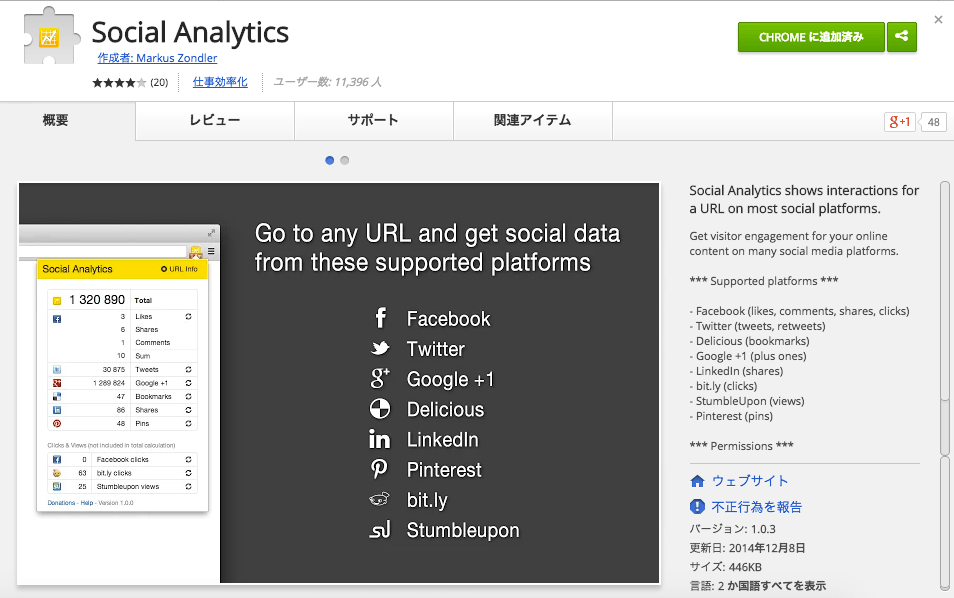Click the 'Stumbleupon' label in the platform list
Viewport: 954px width, 598px height.
pos(463,530)
